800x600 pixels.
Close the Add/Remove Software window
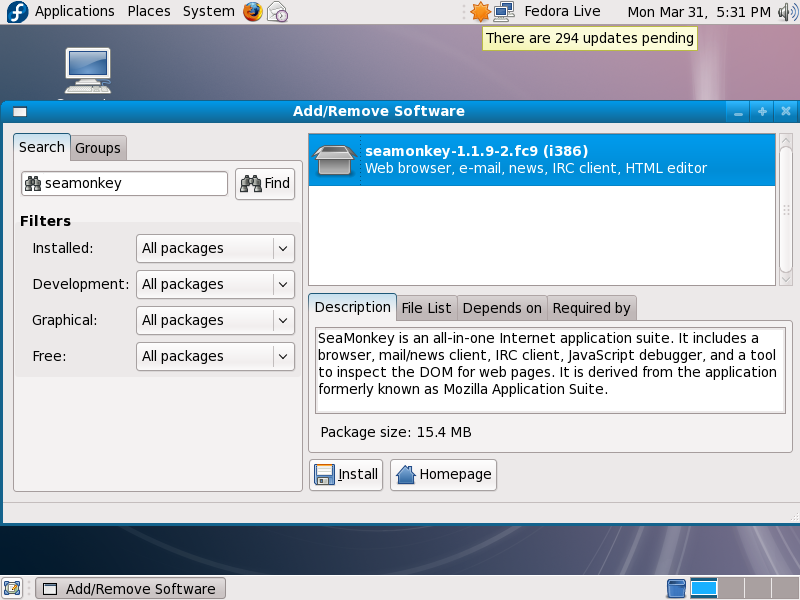point(786,112)
